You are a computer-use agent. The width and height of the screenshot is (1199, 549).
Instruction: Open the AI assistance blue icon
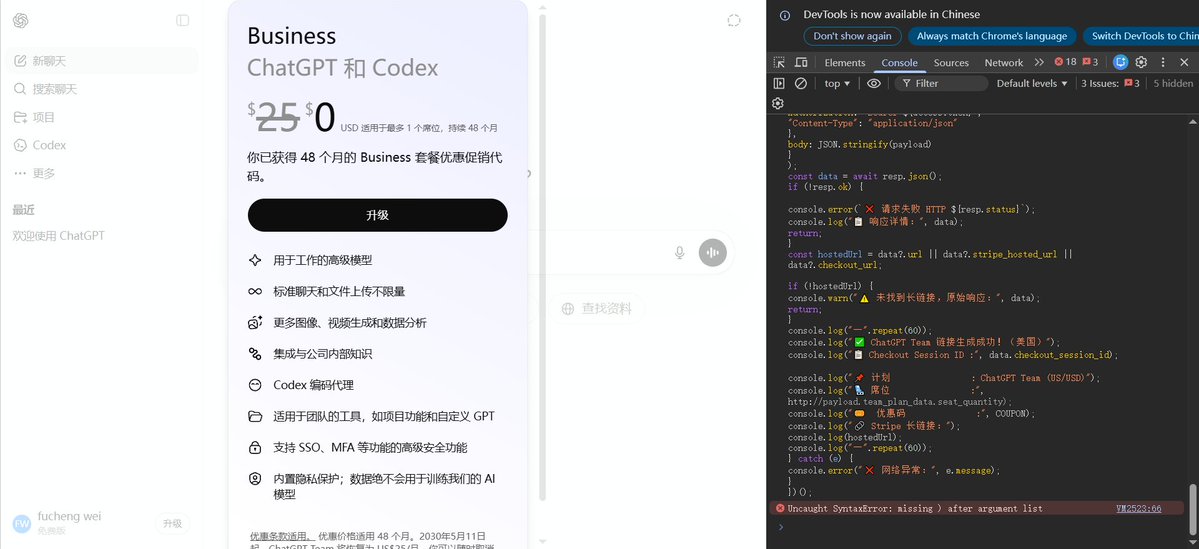pos(1120,62)
